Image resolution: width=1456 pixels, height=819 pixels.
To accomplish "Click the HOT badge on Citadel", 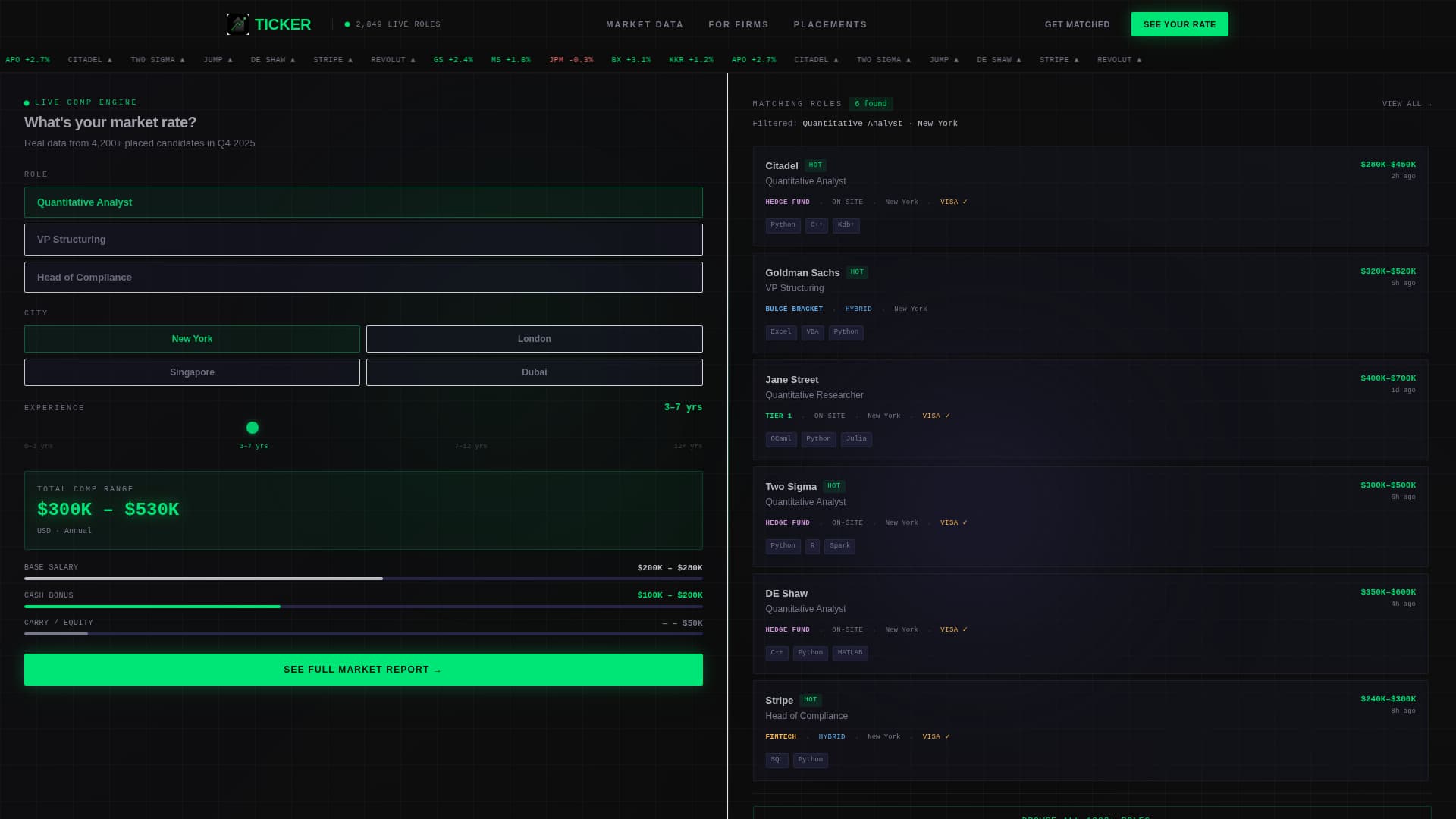I will tap(815, 165).
